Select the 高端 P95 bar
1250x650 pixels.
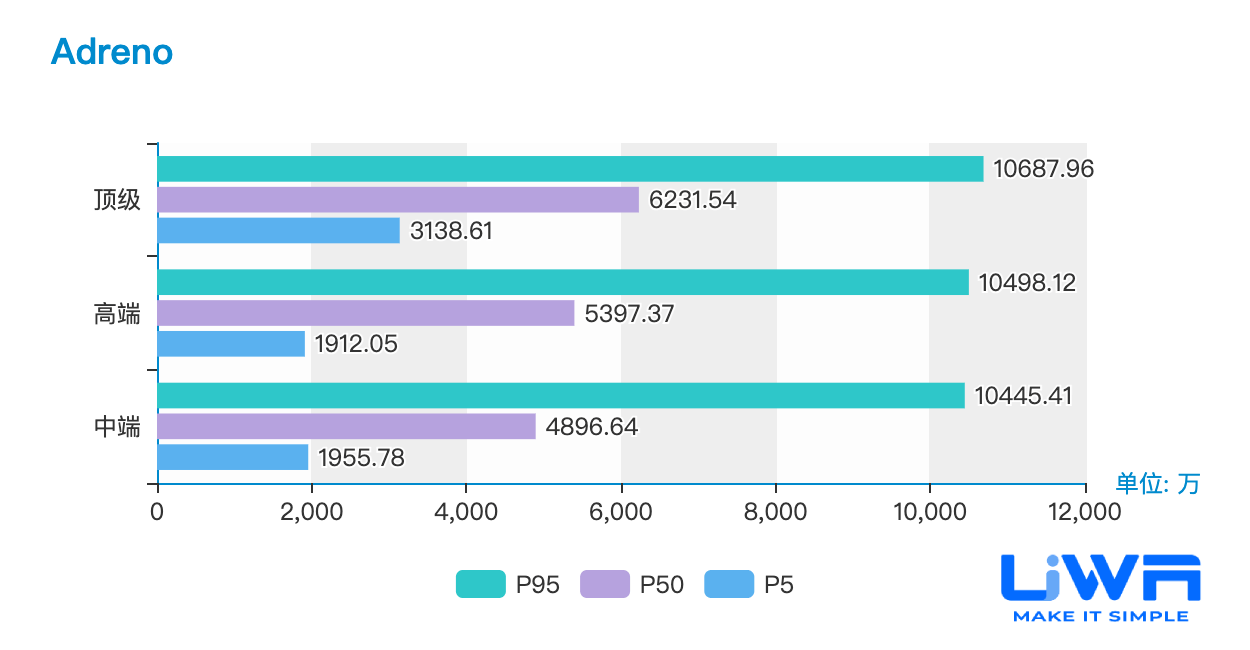pos(563,282)
